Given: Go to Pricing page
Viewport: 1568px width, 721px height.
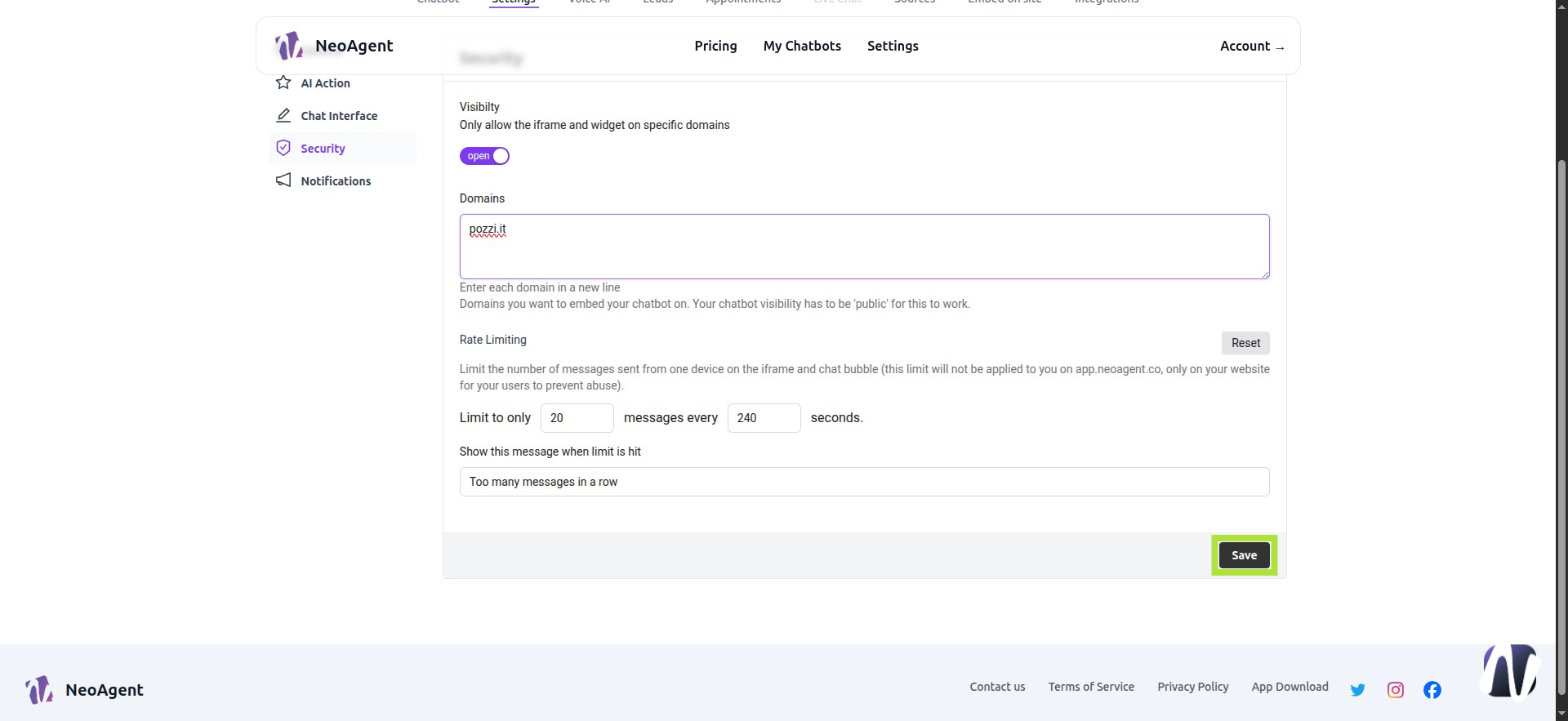Looking at the screenshot, I should tap(715, 46).
